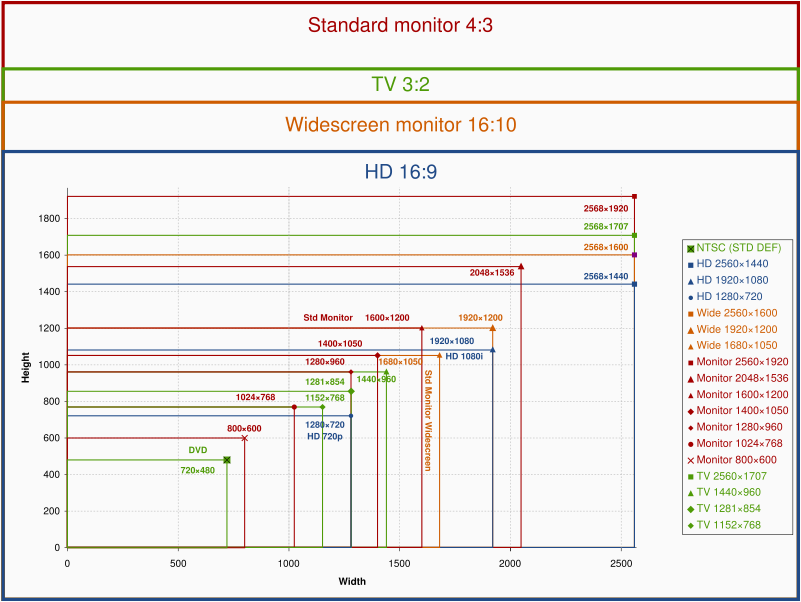Image resolution: width=801 pixels, height=602 pixels.
Task: Click the red X marker at 800×600
Action: tap(245, 438)
